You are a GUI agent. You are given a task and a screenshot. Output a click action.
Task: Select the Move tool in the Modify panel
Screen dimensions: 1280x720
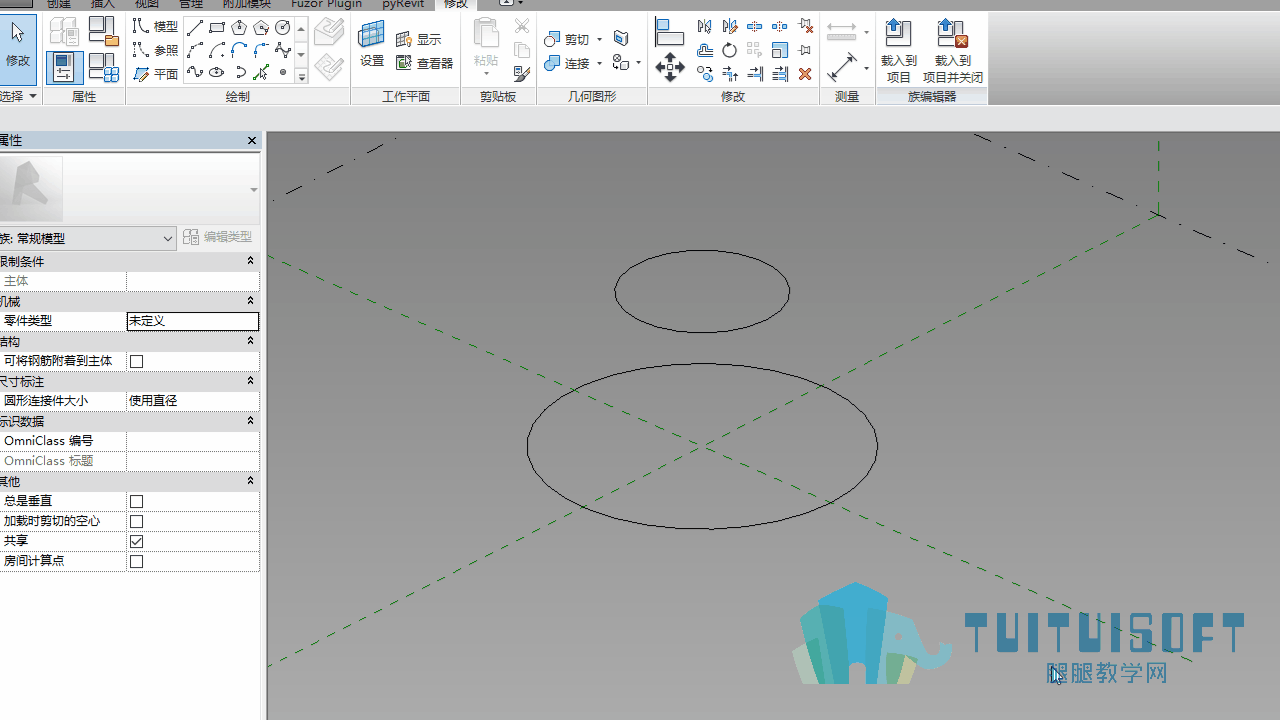pos(669,69)
